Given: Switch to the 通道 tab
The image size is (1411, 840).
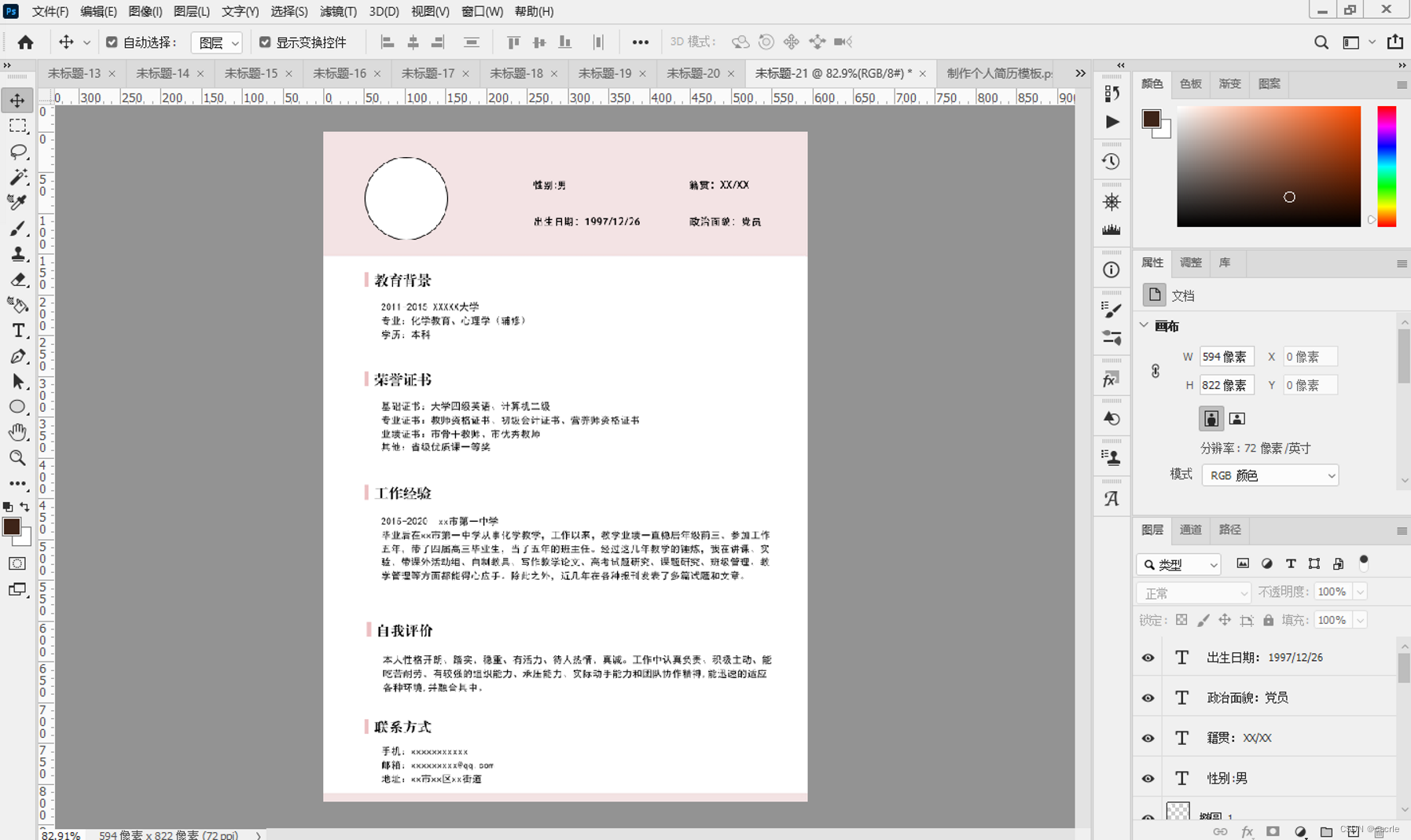Looking at the screenshot, I should (1190, 530).
